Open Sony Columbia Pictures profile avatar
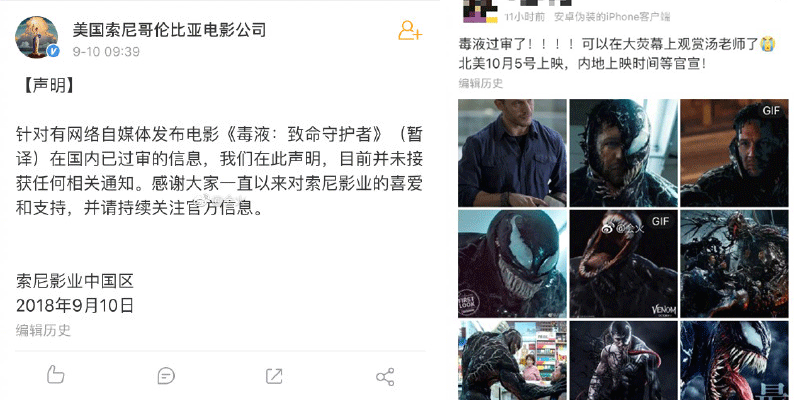This screenshot has width=800, height=400. [37, 37]
